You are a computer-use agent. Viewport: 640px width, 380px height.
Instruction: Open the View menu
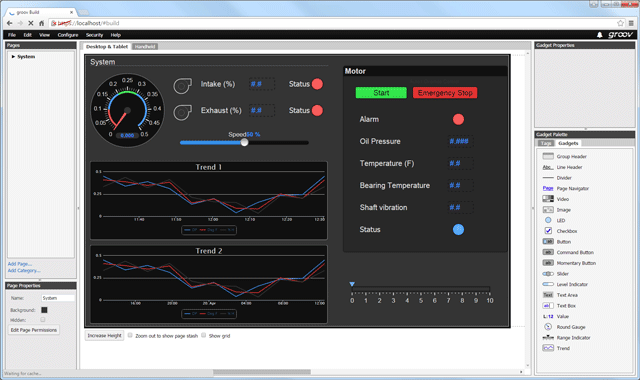(x=44, y=35)
